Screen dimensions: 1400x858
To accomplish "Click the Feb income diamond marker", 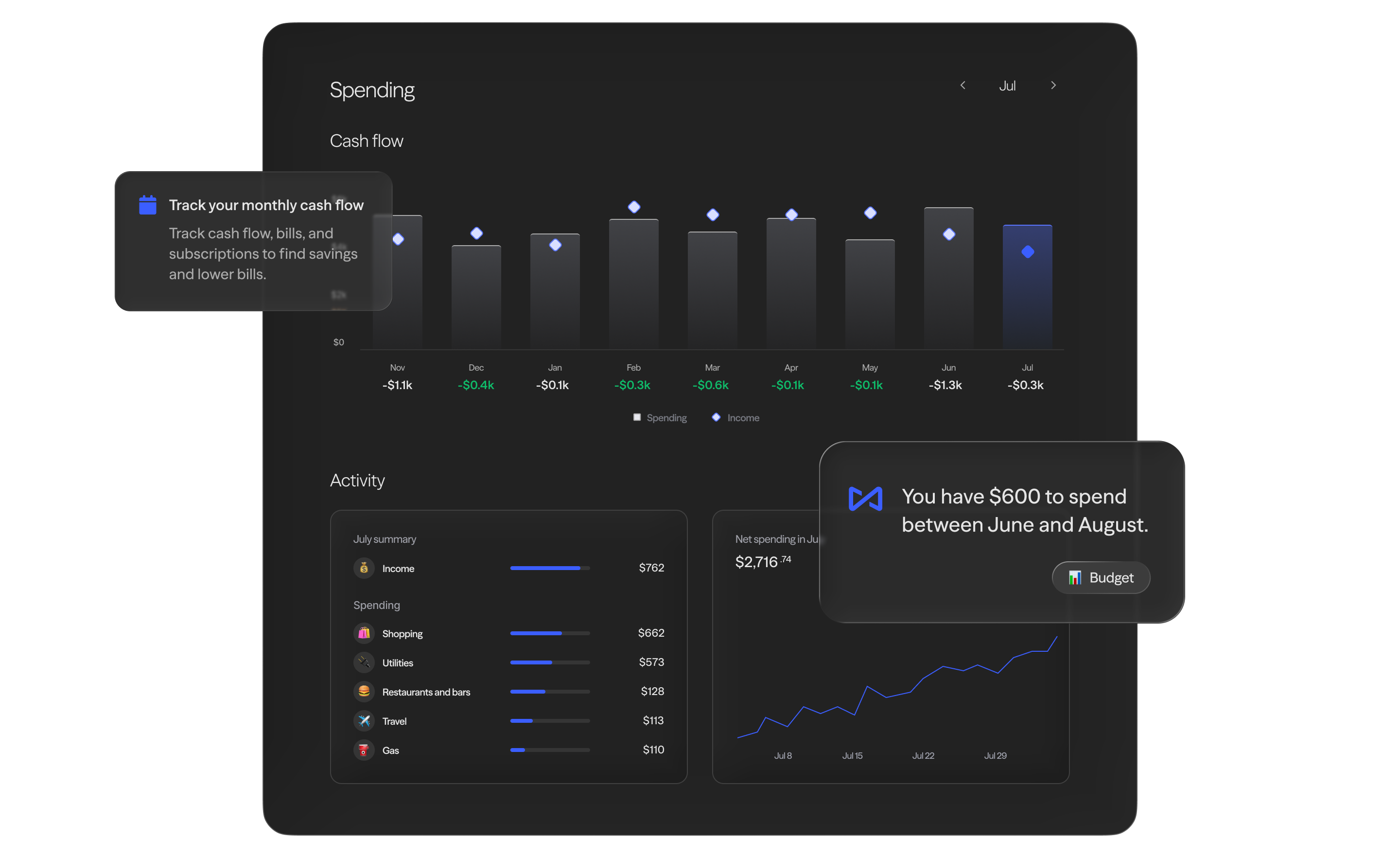I will click(x=634, y=207).
